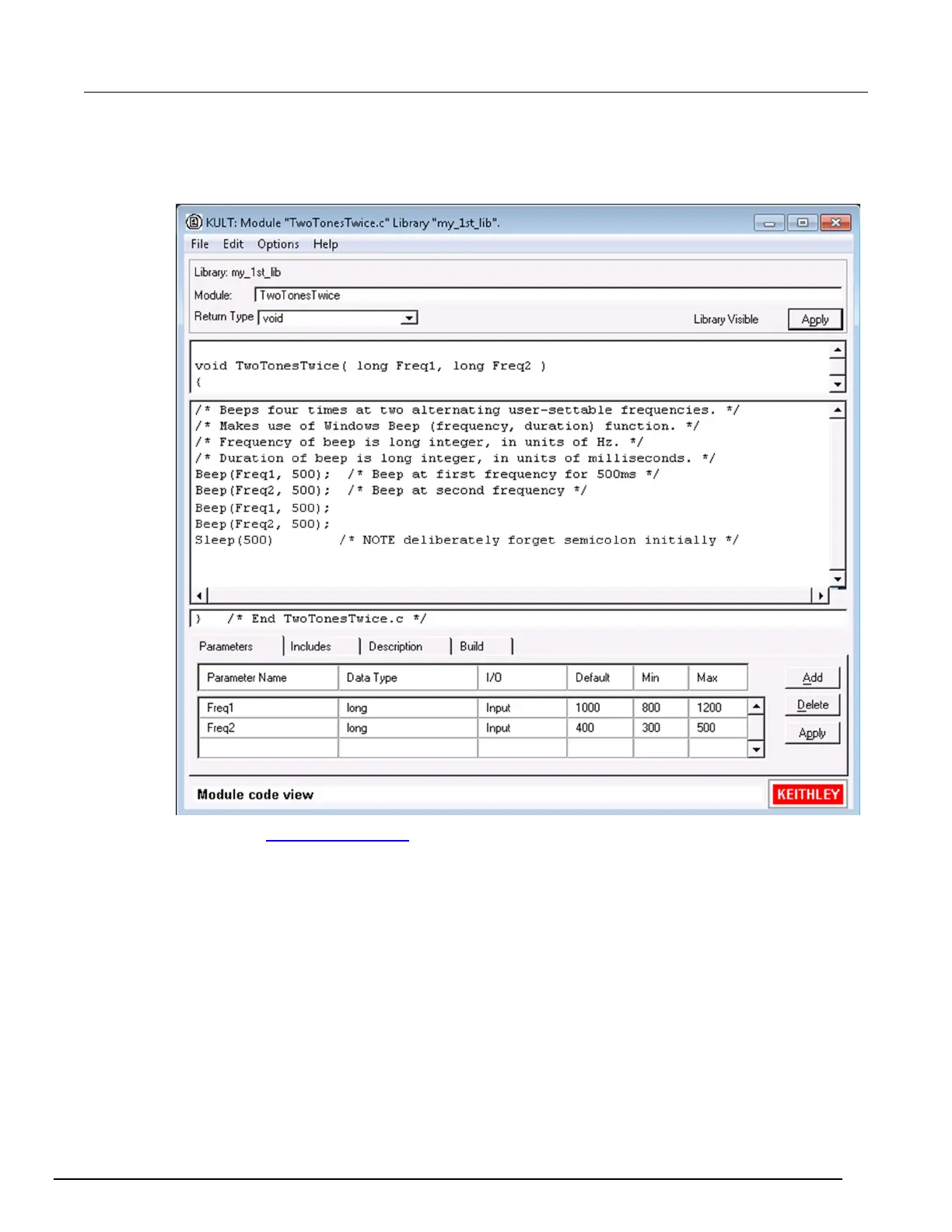This screenshot has height=1232, width=952.
Task: Expand the Return Type dropdown
Action: (409, 318)
